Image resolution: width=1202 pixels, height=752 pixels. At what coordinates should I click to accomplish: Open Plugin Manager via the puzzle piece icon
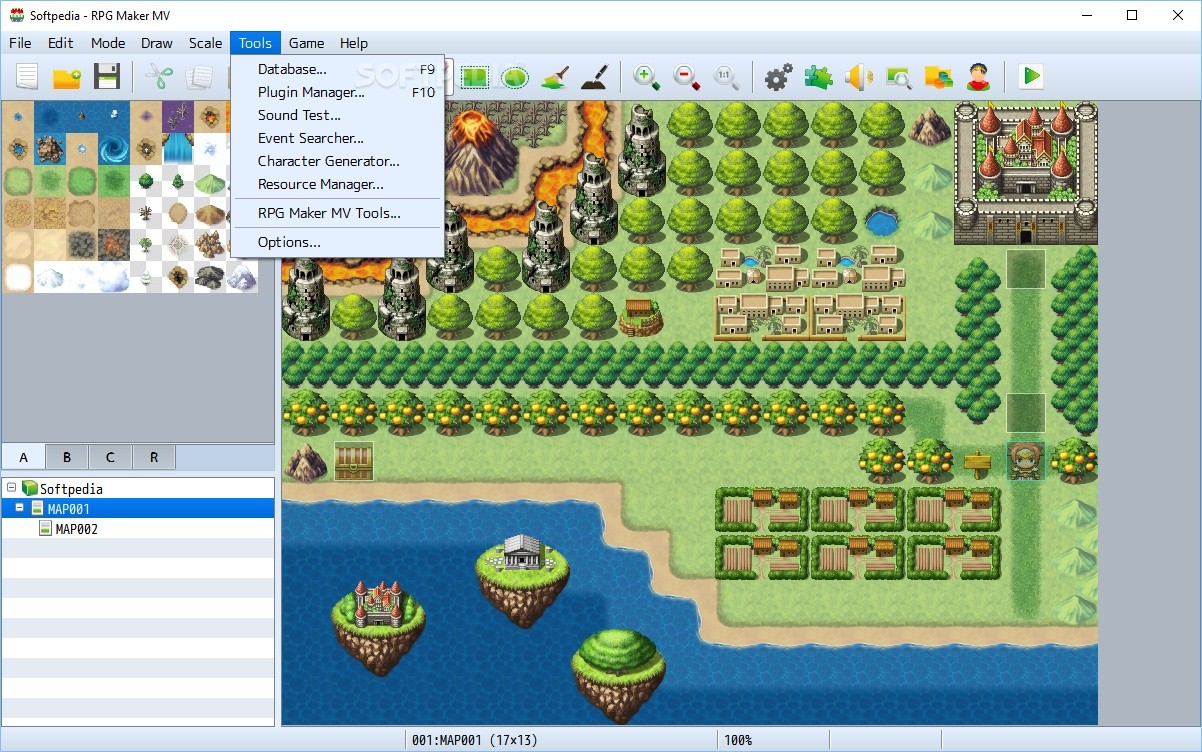click(x=818, y=77)
